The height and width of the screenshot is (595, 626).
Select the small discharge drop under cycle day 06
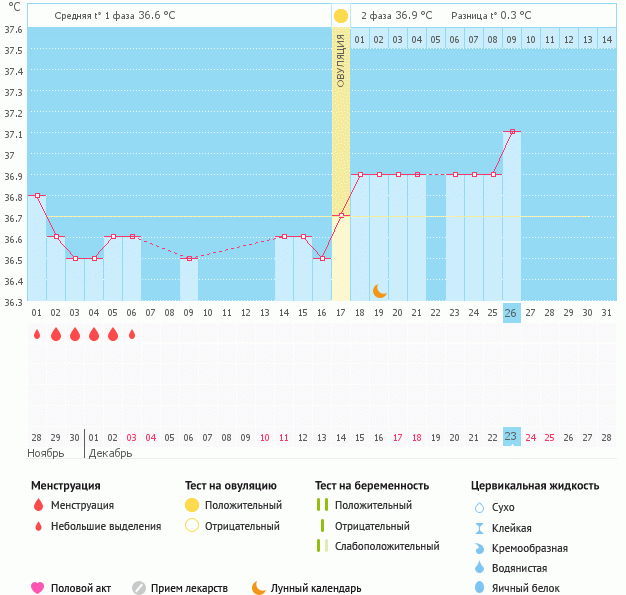pyautogui.click(x=132, y=334)
